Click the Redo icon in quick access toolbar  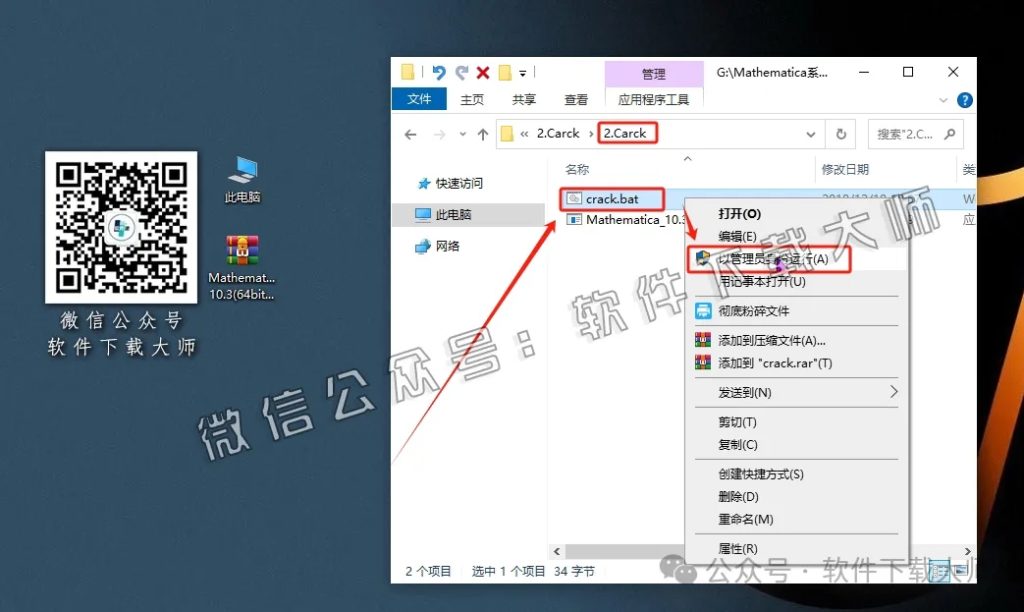(x=462, y=72)
